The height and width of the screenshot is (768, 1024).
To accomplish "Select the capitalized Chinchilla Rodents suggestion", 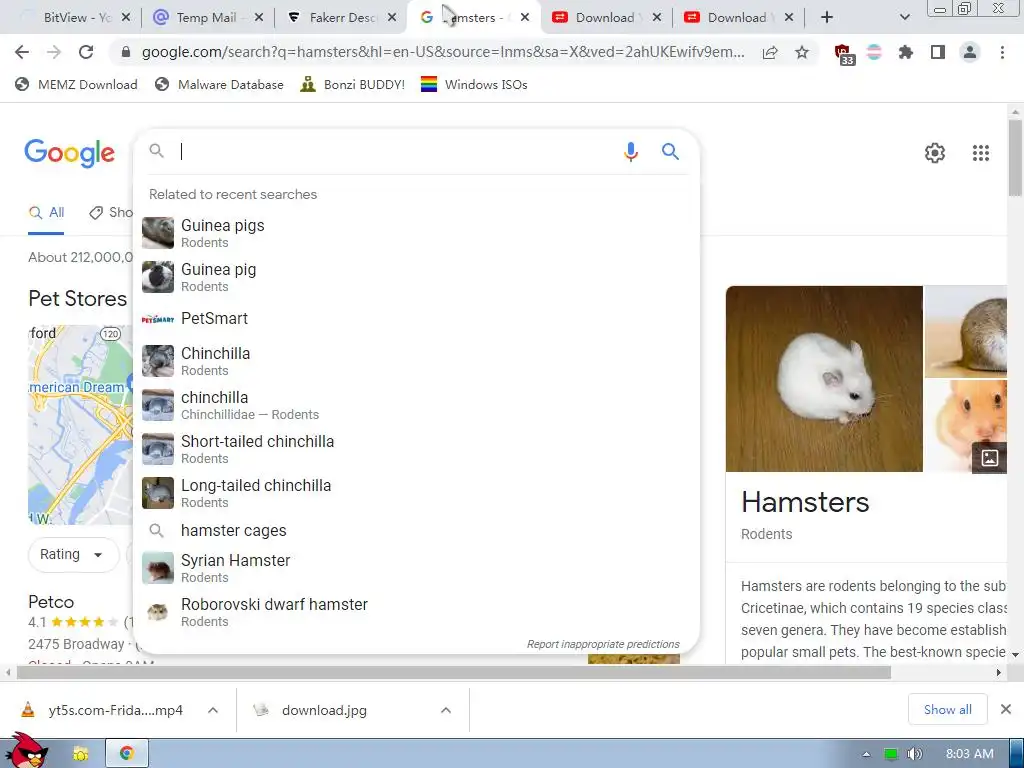I will 416,361.
